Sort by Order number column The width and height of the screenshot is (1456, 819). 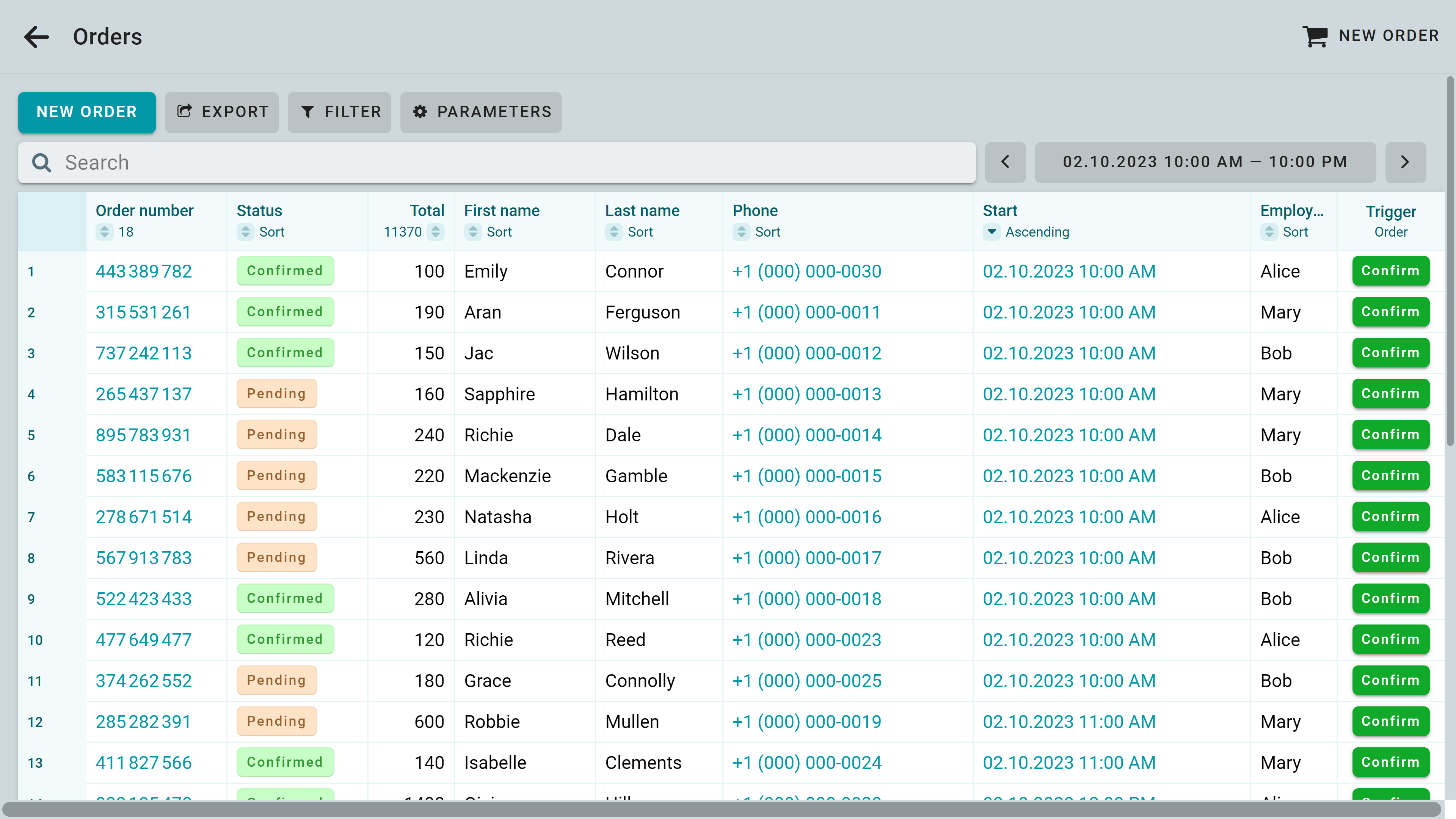click(105, 232)
